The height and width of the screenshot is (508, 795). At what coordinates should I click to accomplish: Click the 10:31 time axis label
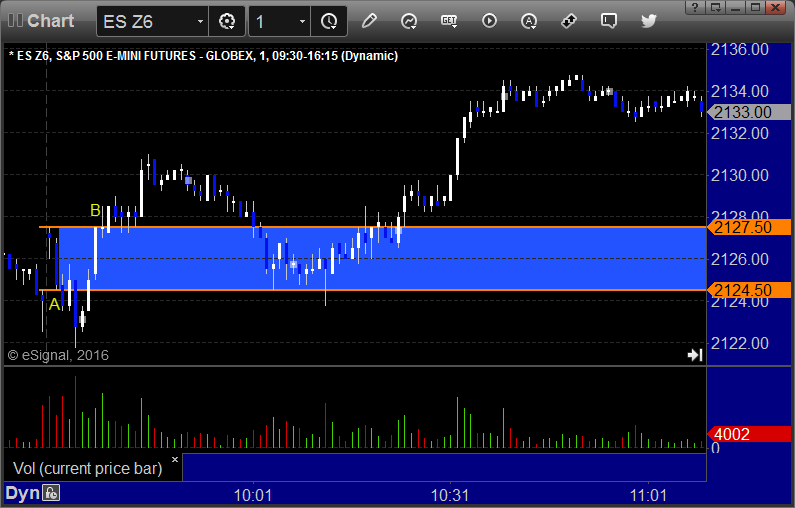point(450,495)
